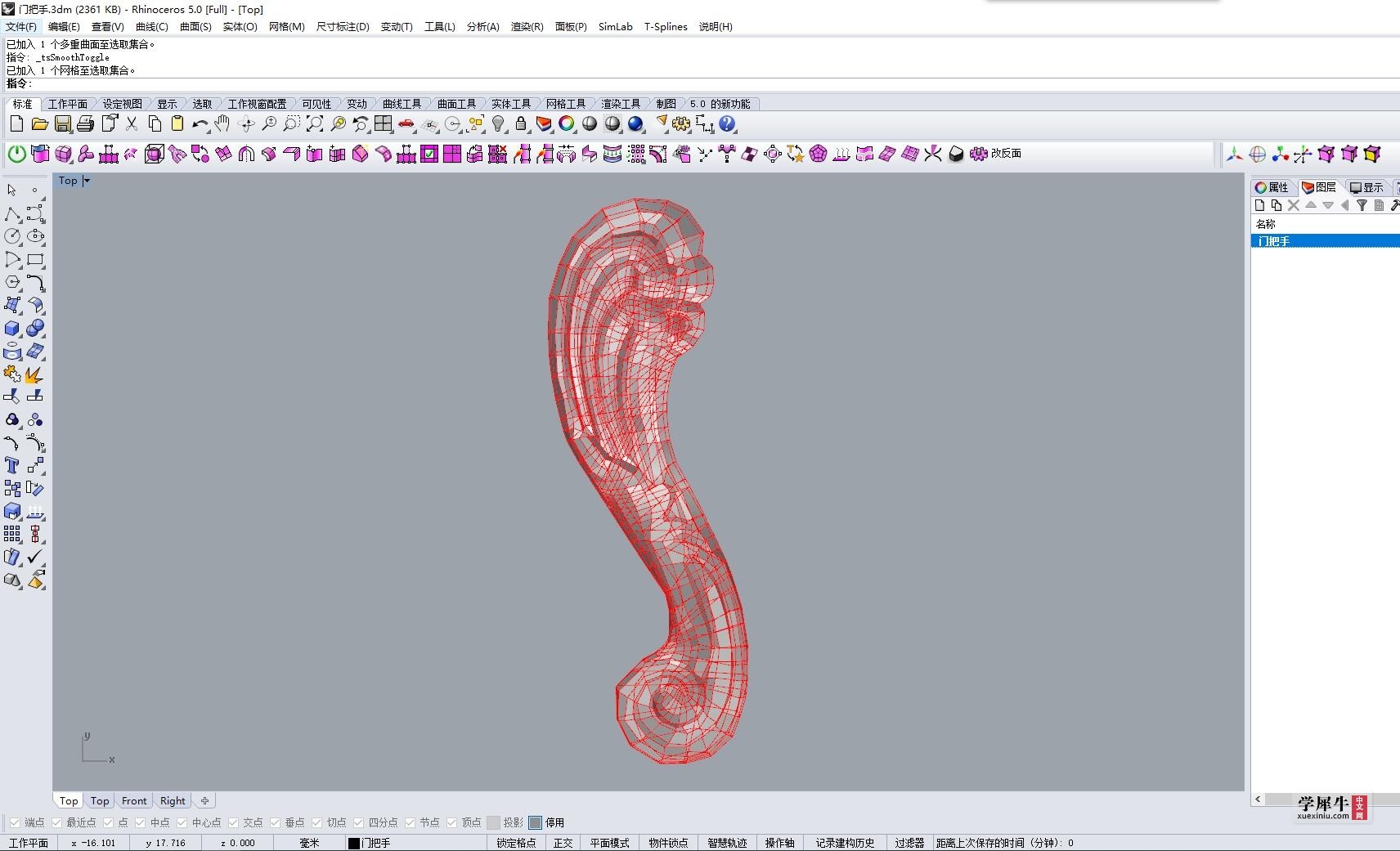1400x851 pixels.
Task: Open the T-Splines menu
Action: tap(666, 26)
